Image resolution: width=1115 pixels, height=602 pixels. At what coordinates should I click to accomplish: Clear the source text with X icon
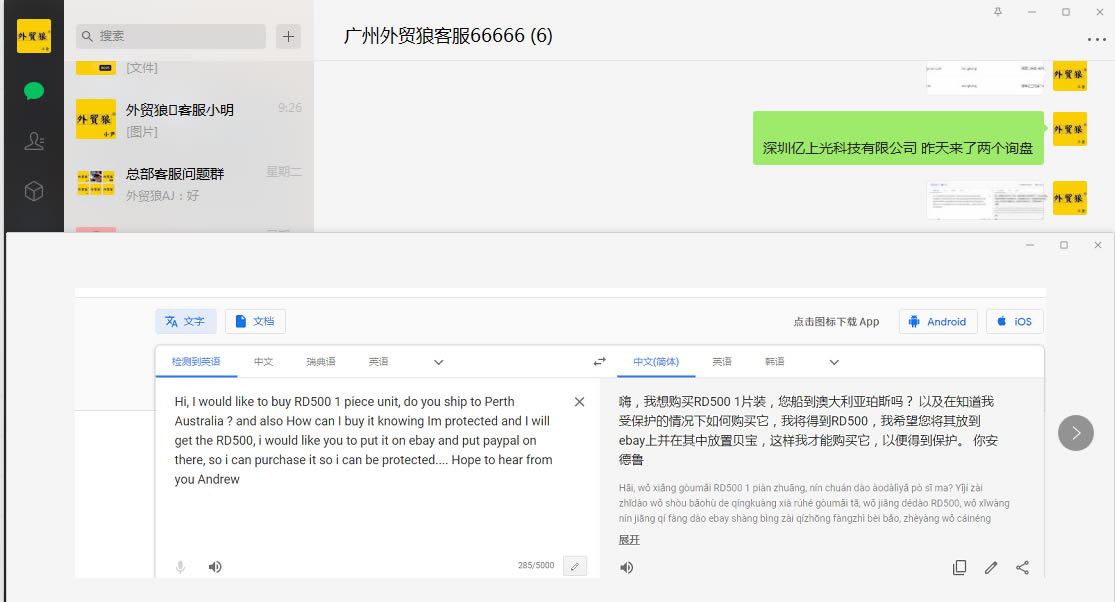coord(579,402)
